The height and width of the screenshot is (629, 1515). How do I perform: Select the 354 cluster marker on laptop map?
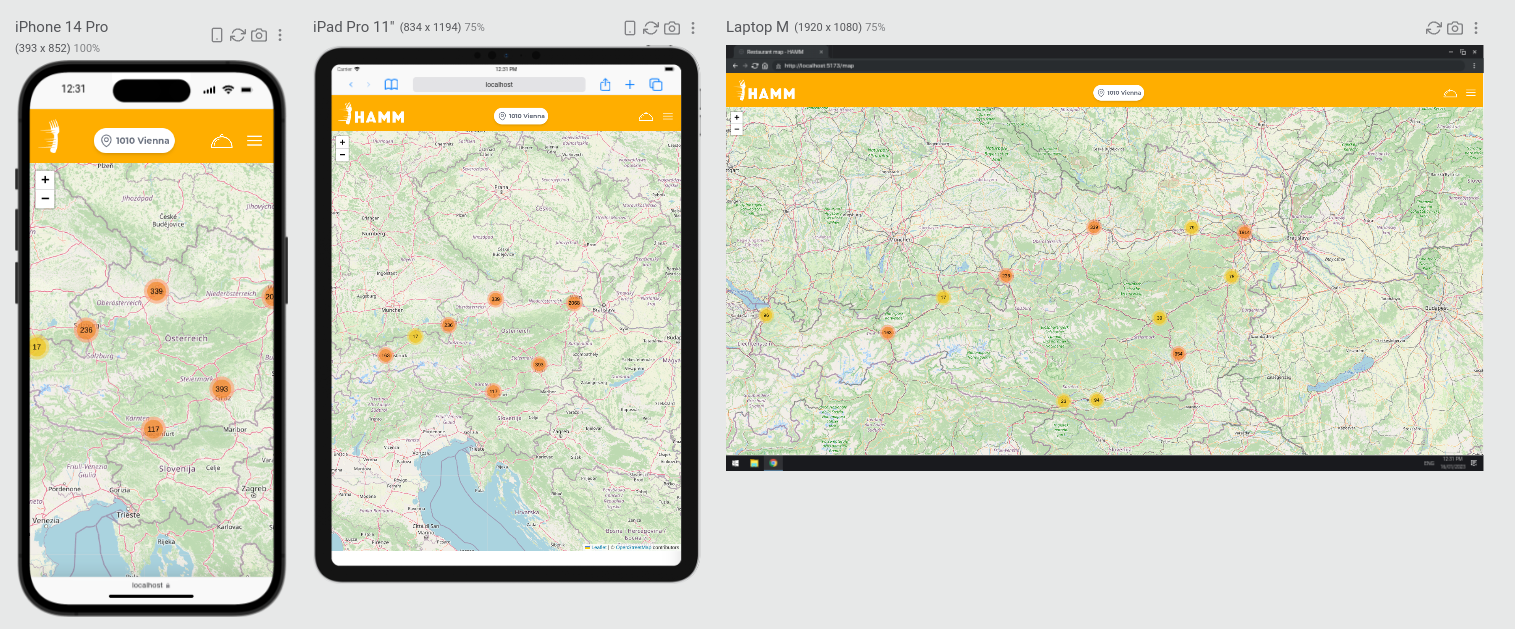tap(1178, 353)
